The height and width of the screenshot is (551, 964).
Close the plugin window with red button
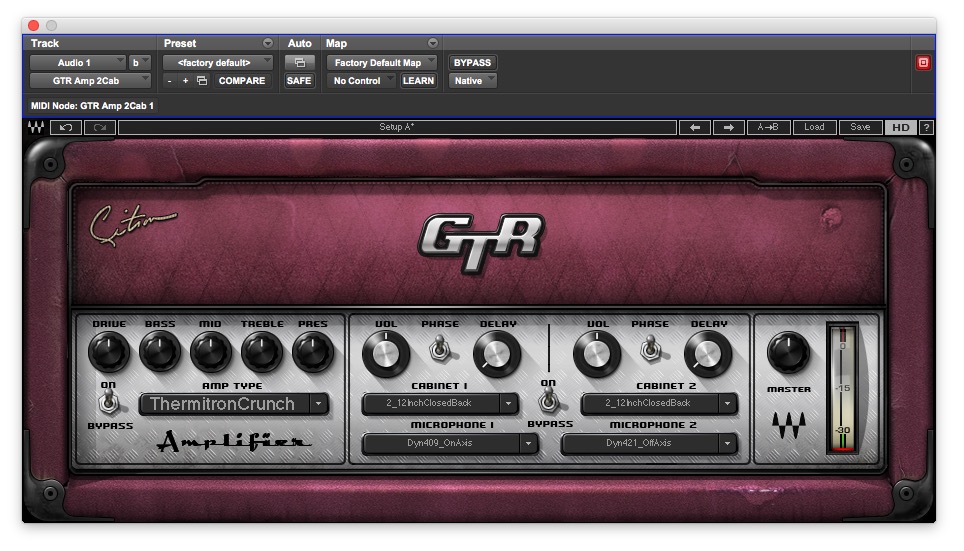pyautogui.click(x=34, y=25)
